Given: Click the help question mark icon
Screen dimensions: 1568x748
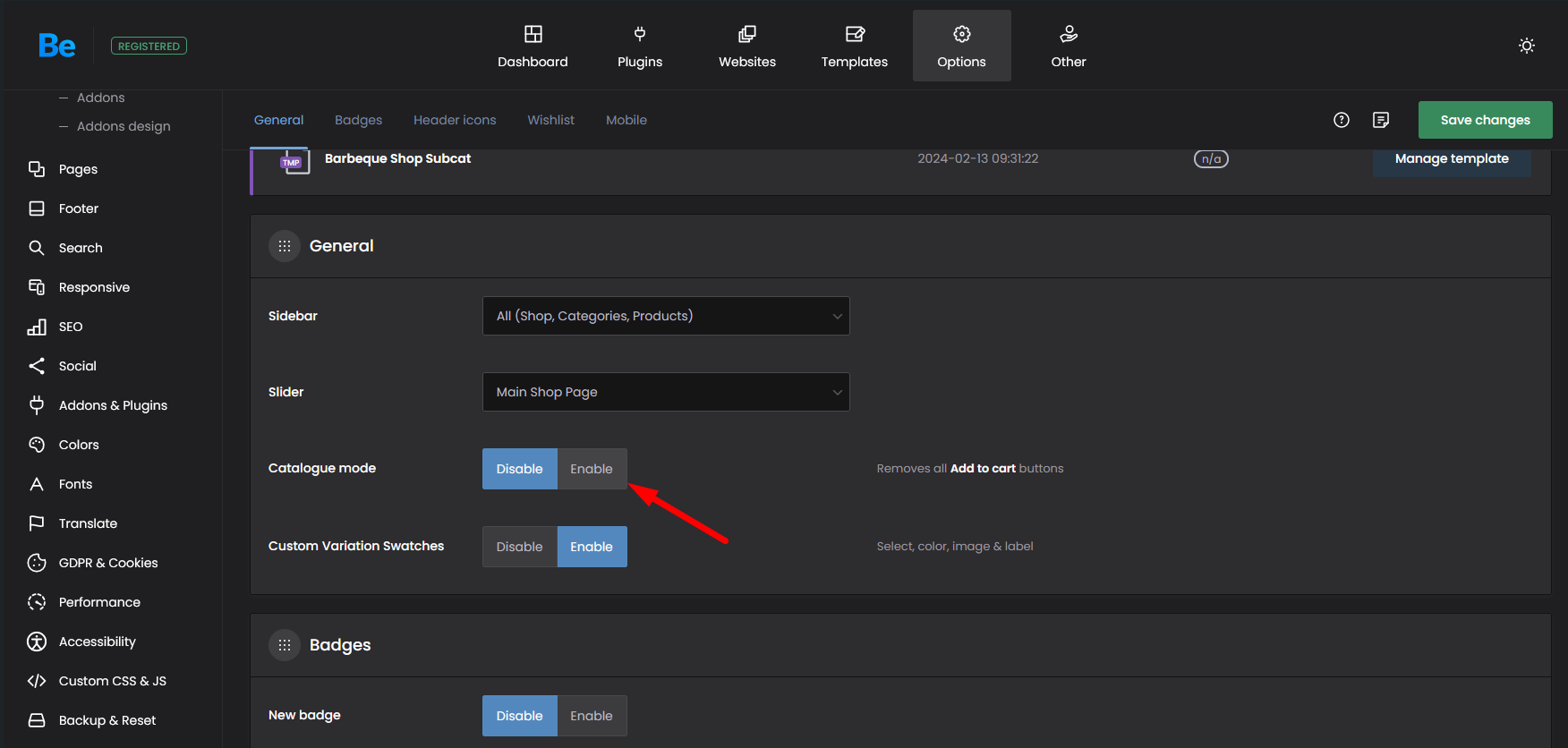Looking at the screenshot, I should pos(1342,120).
